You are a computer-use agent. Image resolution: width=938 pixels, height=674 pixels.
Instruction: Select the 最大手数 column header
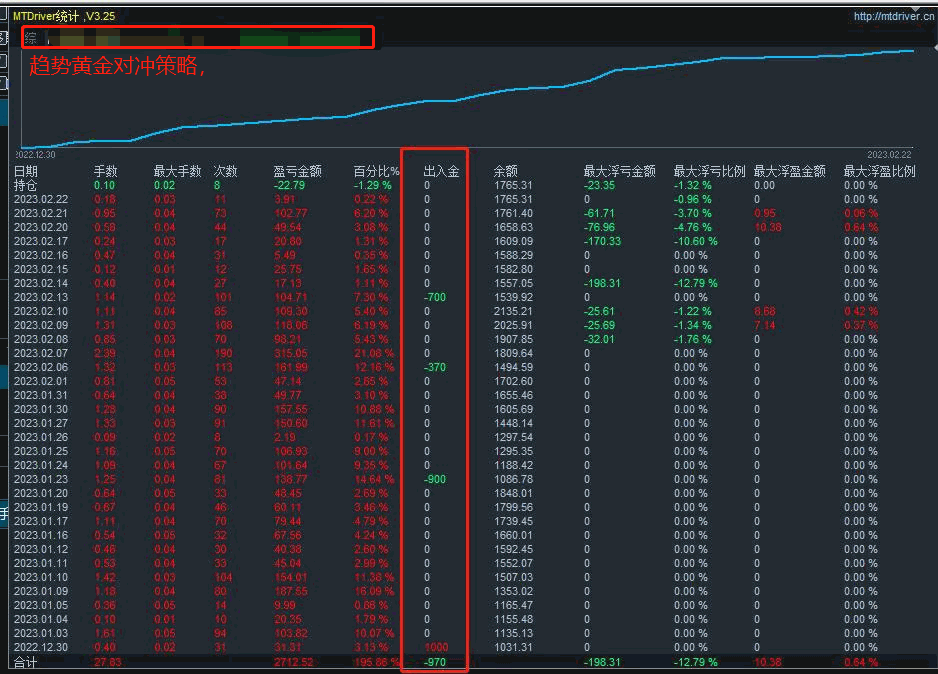(x=177, y=171)
